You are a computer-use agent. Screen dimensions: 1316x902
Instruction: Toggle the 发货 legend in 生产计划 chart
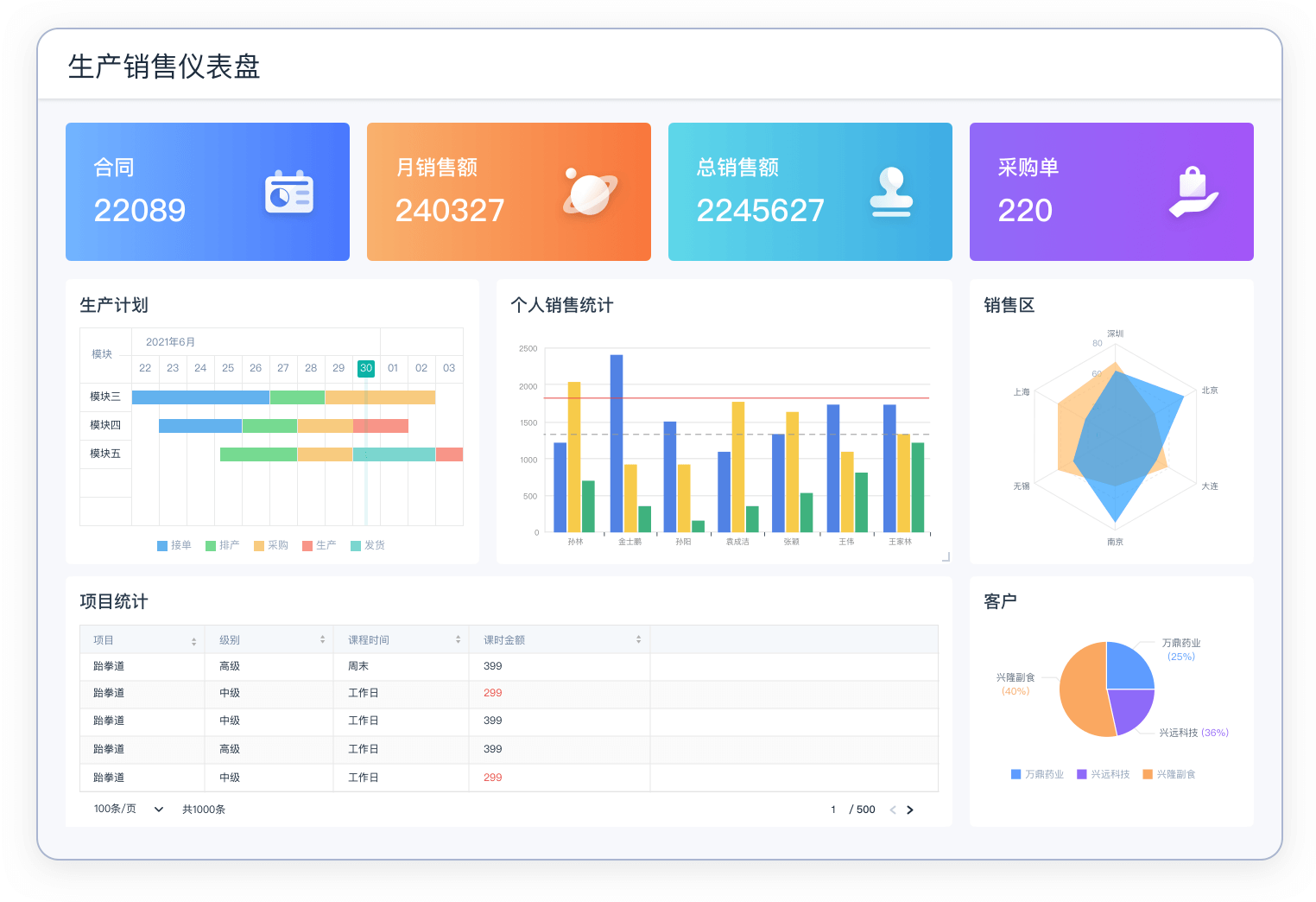(x=368, y=545)
